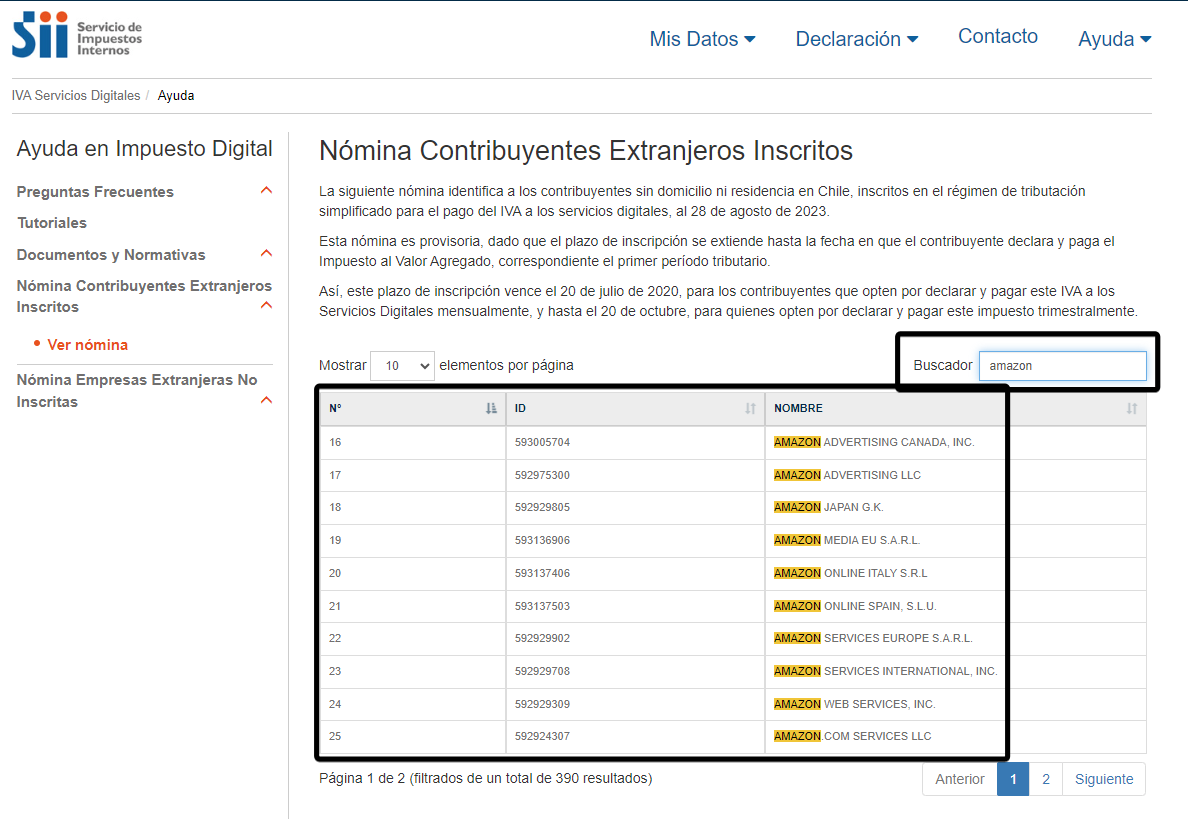Image resolution: width=1188 pixels, height=819 pixels.
Task: Sort table by ID column icon
Action: coord(750,408)
